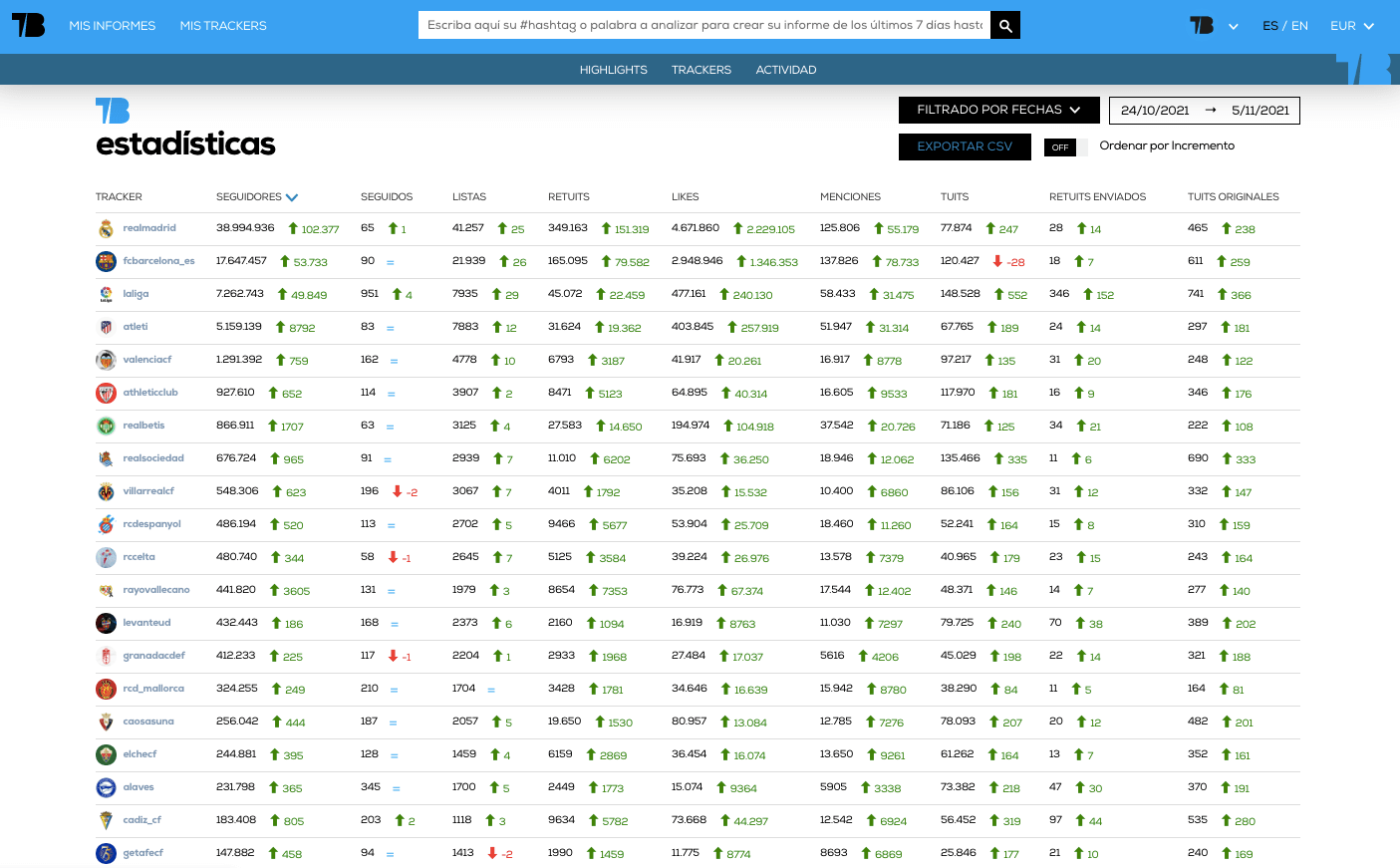Click the search magnifier button
Viewport: 1400px width, 868px height.
(x=1005, y=25)
